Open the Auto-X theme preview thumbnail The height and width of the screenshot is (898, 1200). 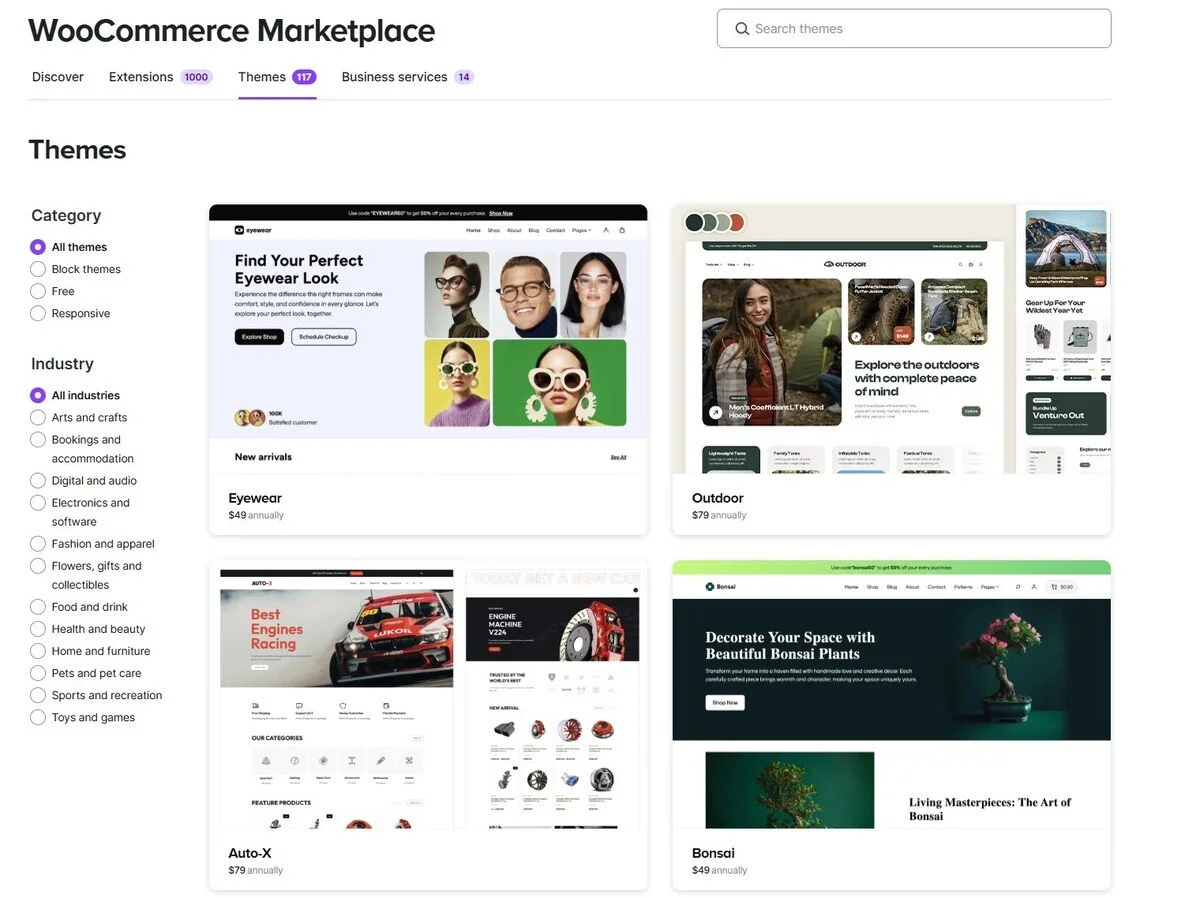pyautogui.click(x=428, y=695)
